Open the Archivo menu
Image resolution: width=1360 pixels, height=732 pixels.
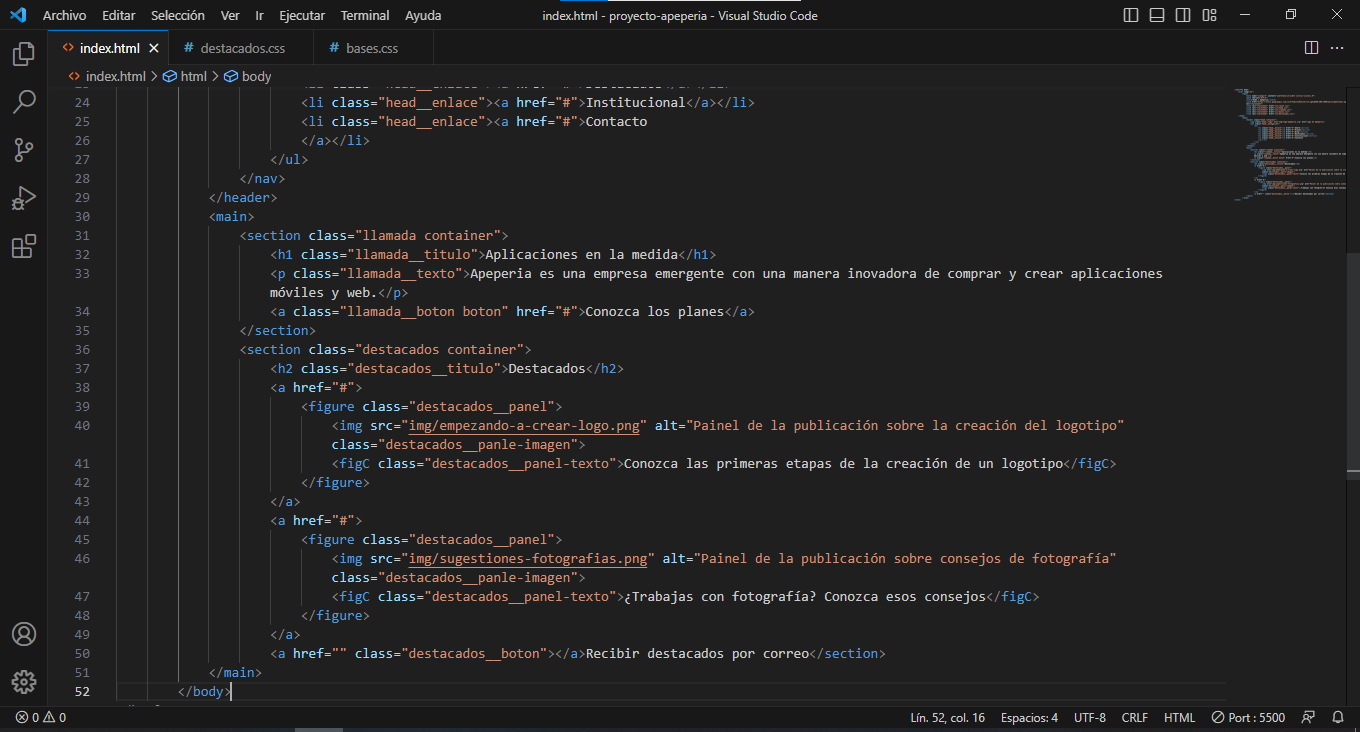pyautogui.click(x=64, y=15)
